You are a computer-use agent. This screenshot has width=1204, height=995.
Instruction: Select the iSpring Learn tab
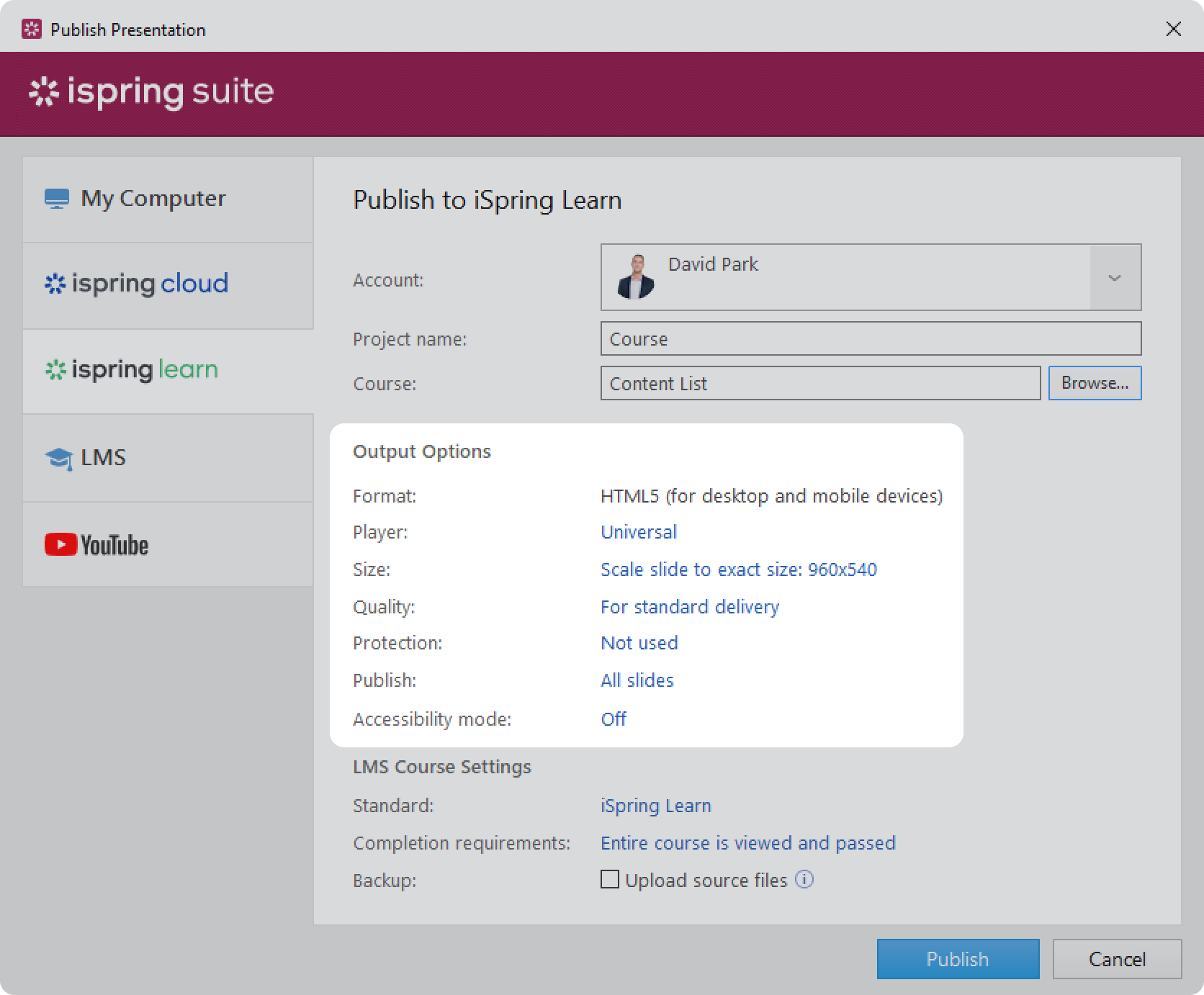point(168,371)
